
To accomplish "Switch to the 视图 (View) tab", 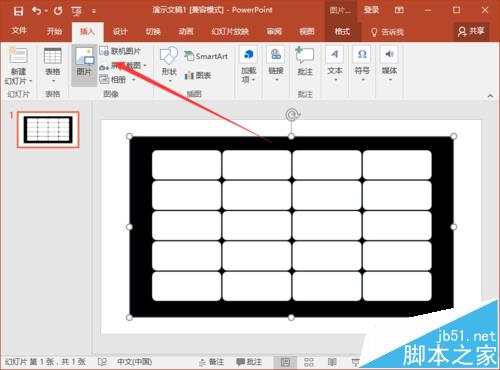I will click(307, 32).
